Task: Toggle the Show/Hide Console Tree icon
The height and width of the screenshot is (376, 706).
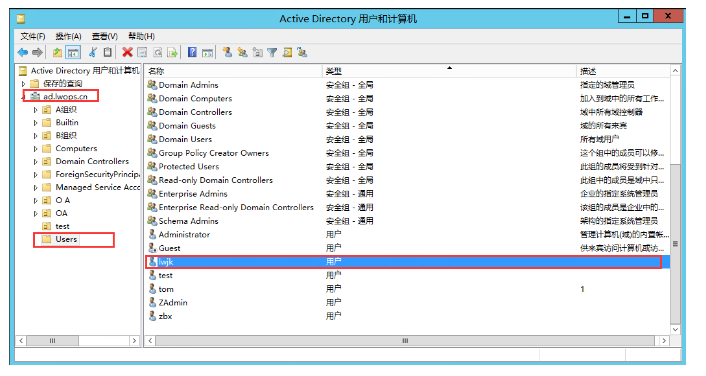Action: point(73,53)
